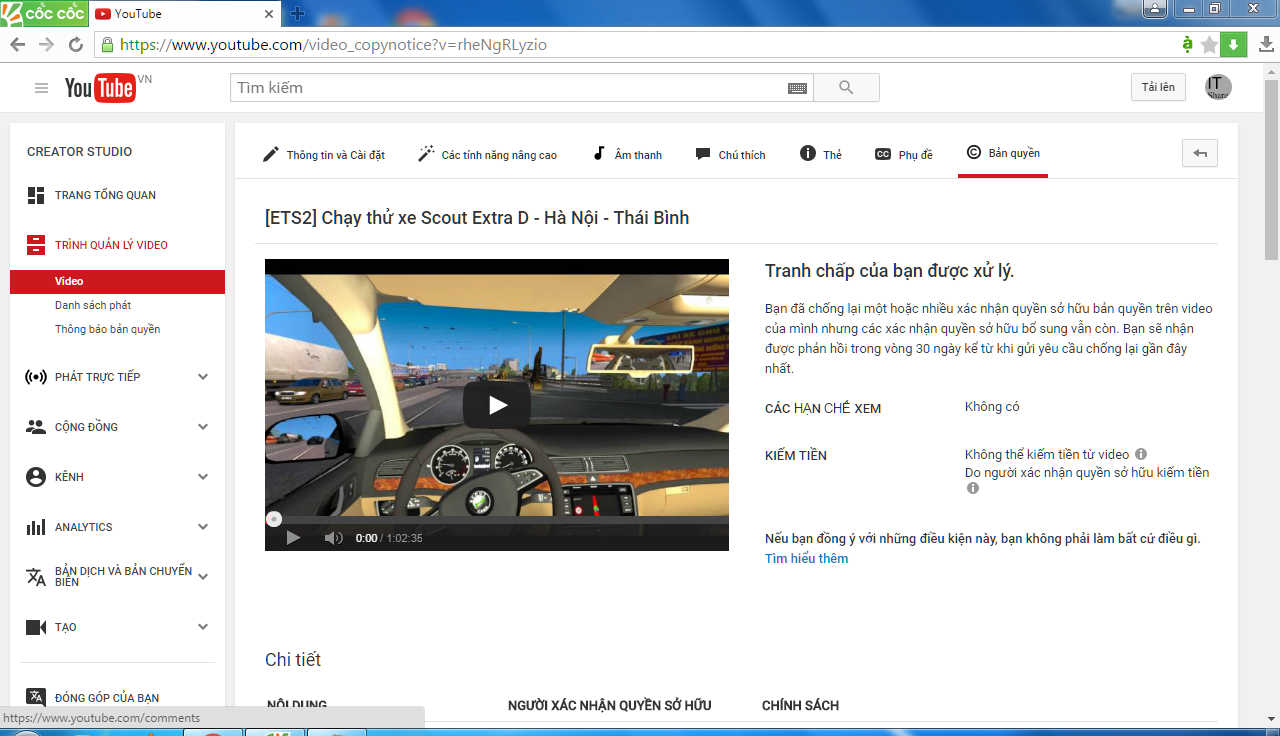
Task: Switch to Âm thanh tab
Action: click(x=627, y=154)
